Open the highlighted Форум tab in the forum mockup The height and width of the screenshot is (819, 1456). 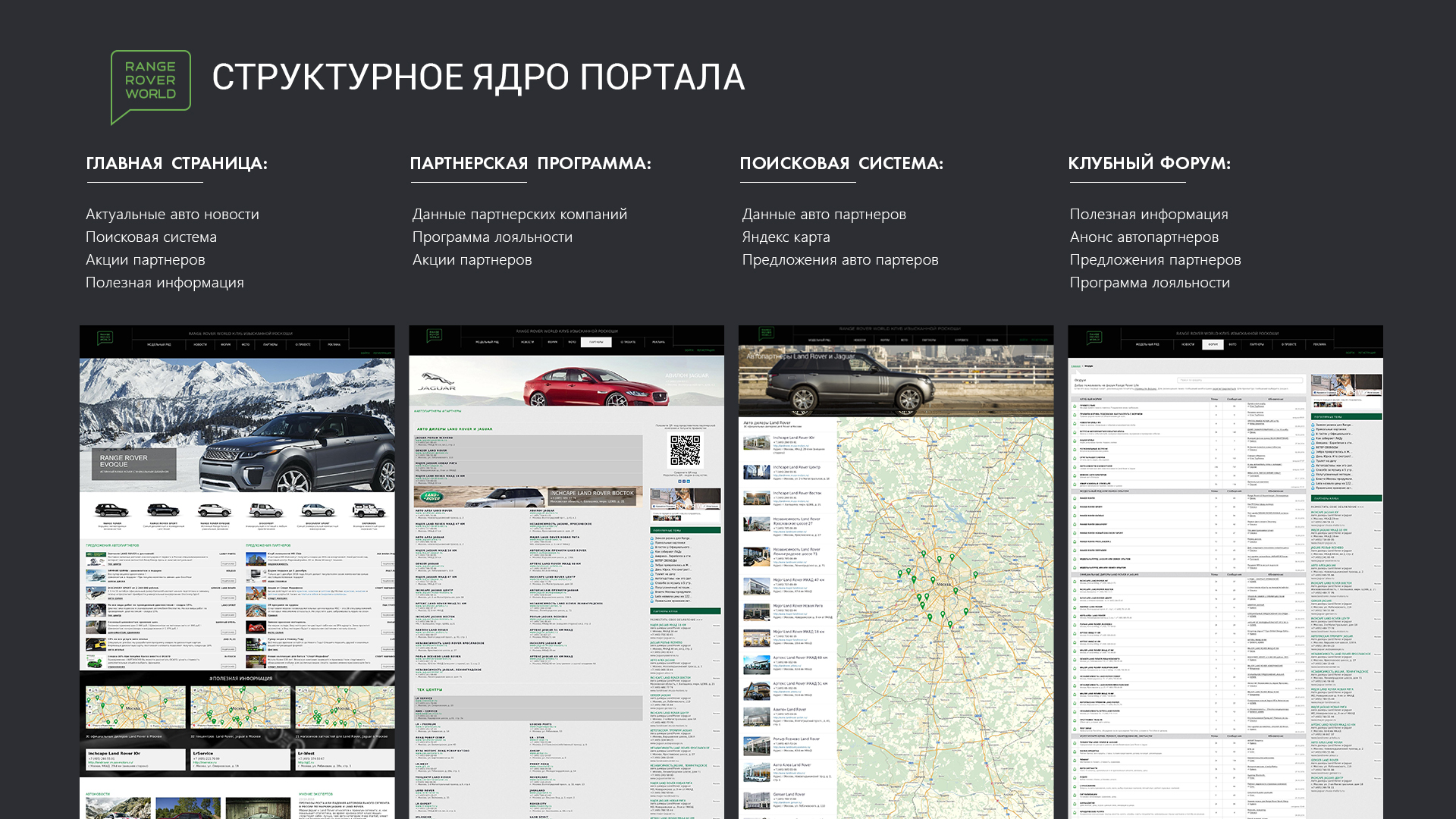pyautogui.click(x=1213, y=344)
